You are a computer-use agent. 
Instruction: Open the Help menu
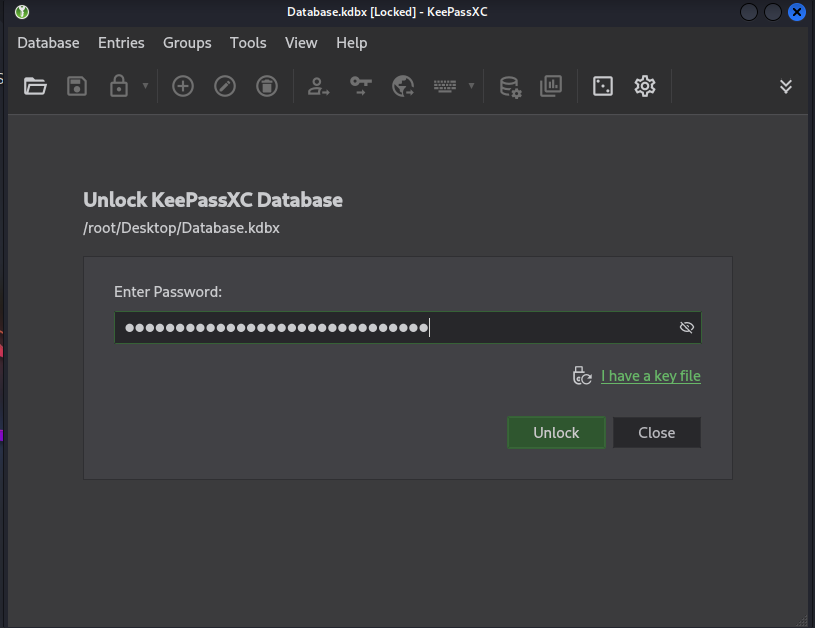[351, 43]
